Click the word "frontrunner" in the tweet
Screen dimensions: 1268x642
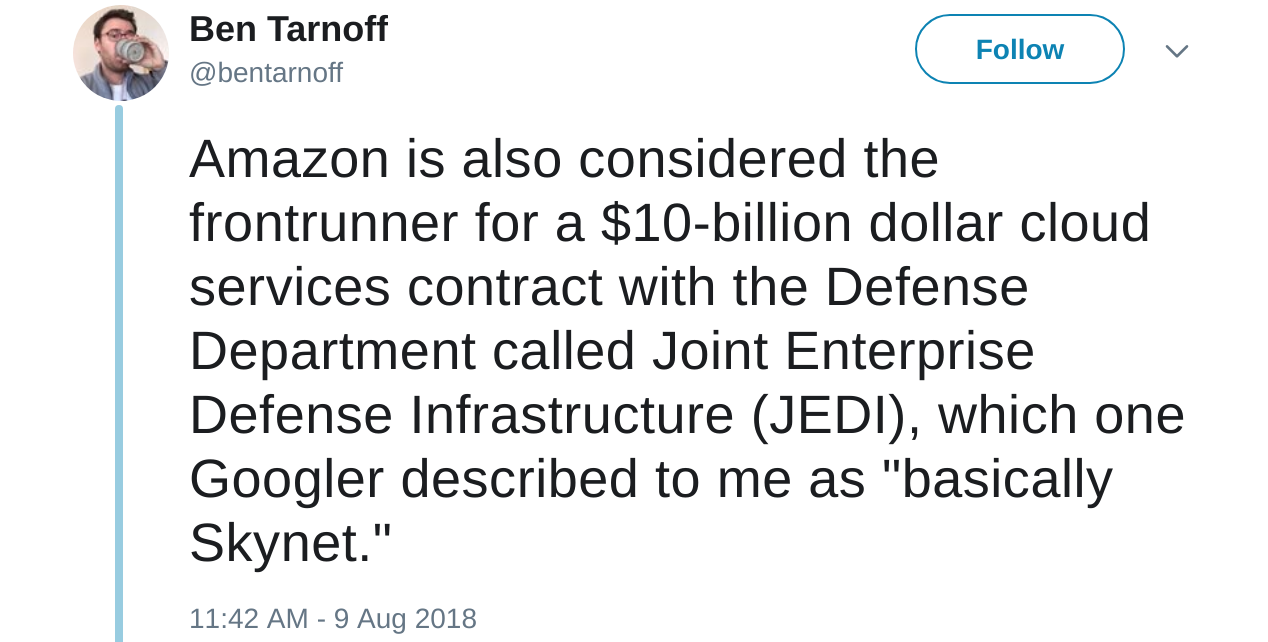(x=323, y=223)
